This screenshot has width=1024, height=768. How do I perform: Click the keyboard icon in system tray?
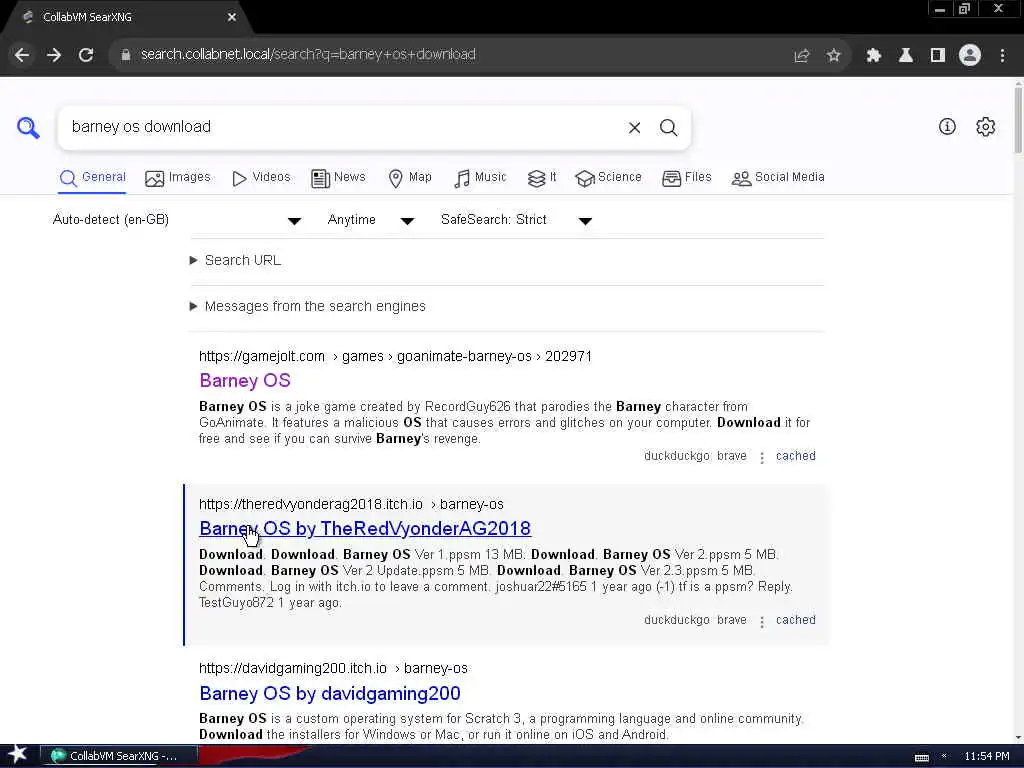[921, 757]
